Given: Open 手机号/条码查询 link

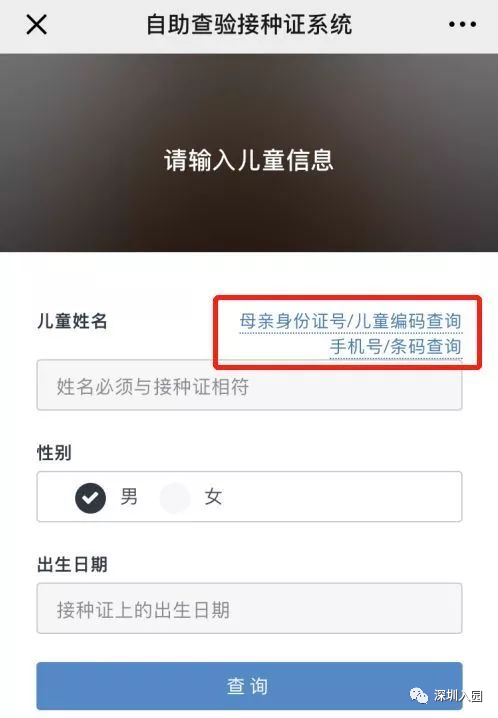Looking at the screenshot, I should coord(395,347).
